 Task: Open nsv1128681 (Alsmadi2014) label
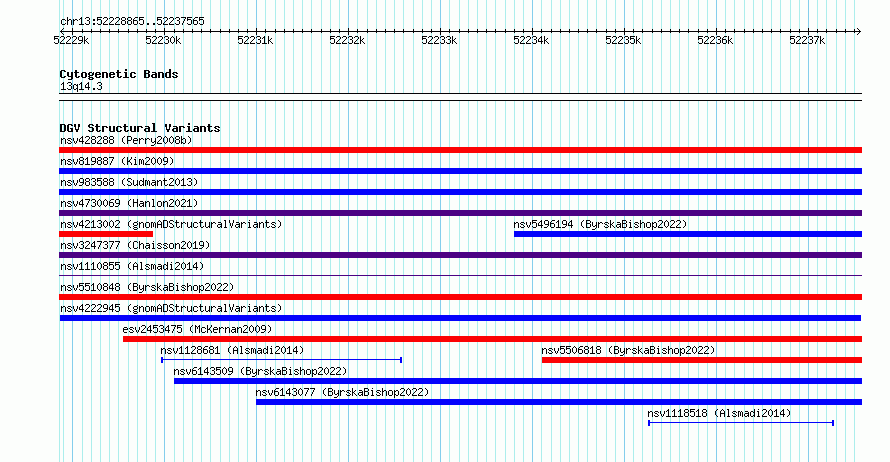[x=232, y=350]
